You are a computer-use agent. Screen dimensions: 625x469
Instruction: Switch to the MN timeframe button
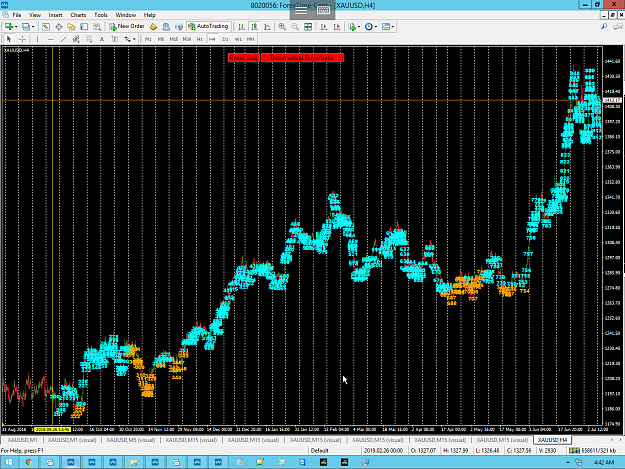(250, 39)
